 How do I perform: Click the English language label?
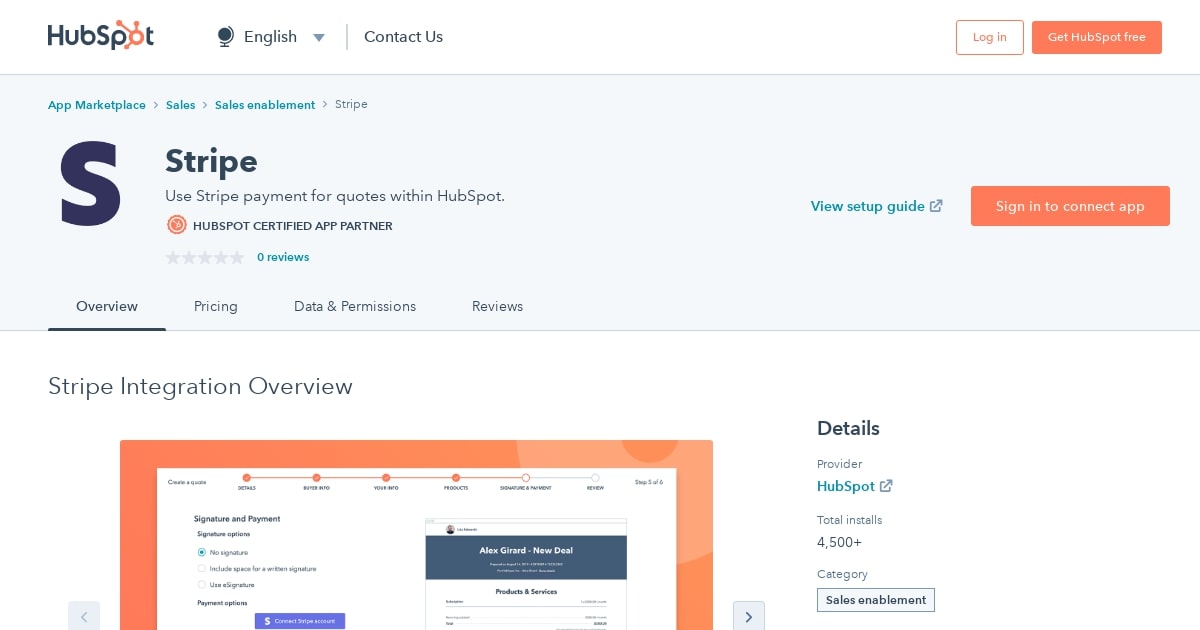[x=270, y=37]
